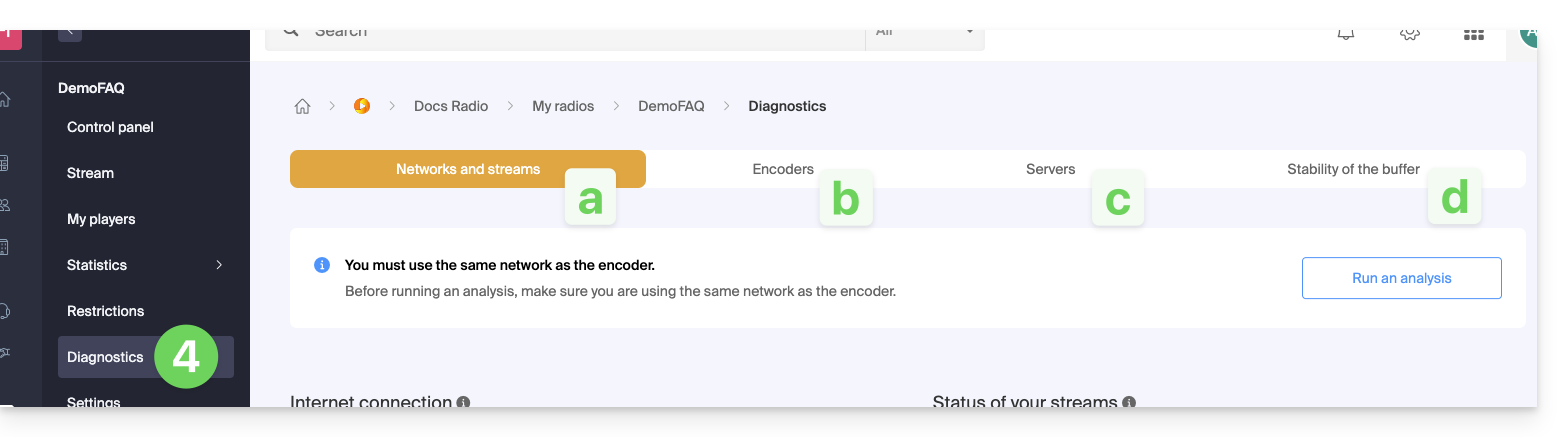Click the blue info icon in the notice
Screen dimensions: 1567x437
tap(322, 265)
